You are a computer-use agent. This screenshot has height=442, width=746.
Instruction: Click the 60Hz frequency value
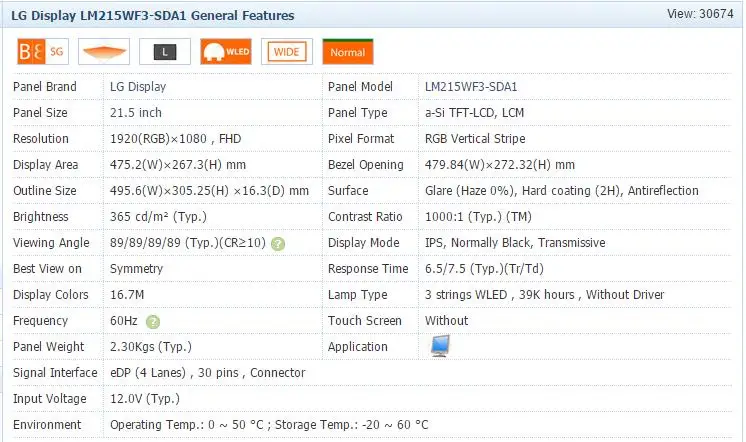[124, 321]
